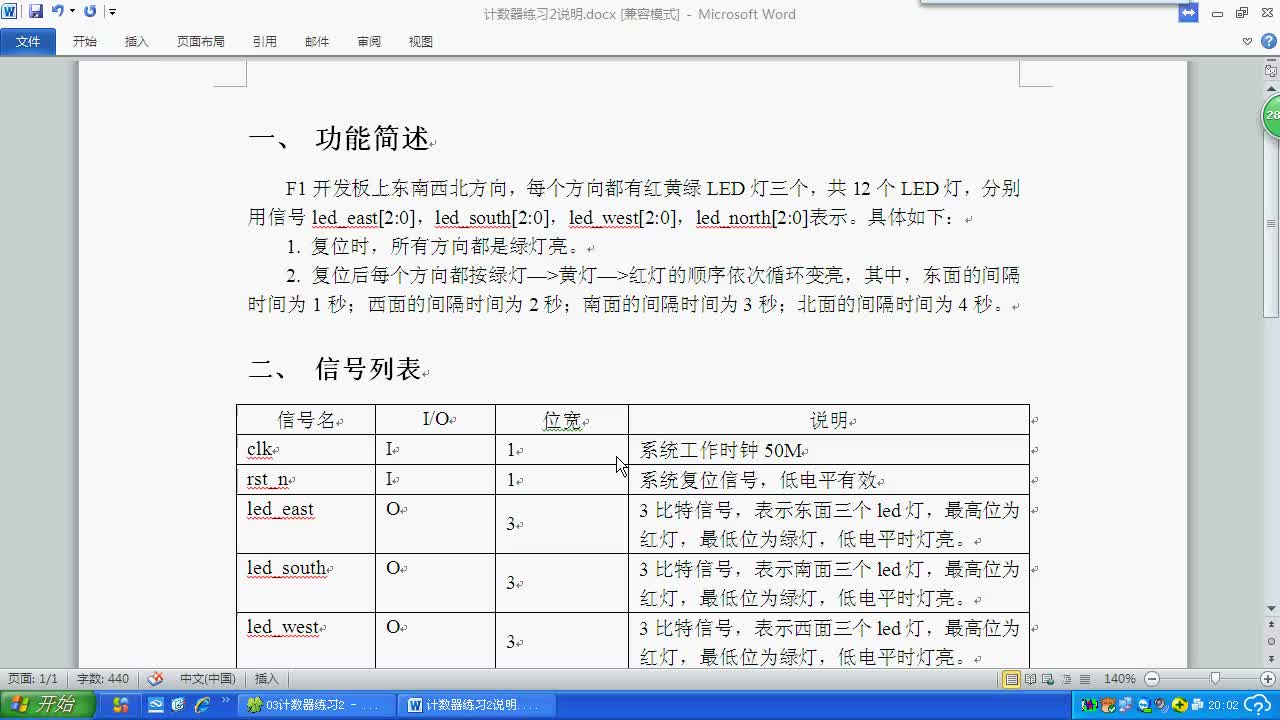Click the 20:02 system clock
This screenshot has height=720, width=1280.
point(1223,705)
